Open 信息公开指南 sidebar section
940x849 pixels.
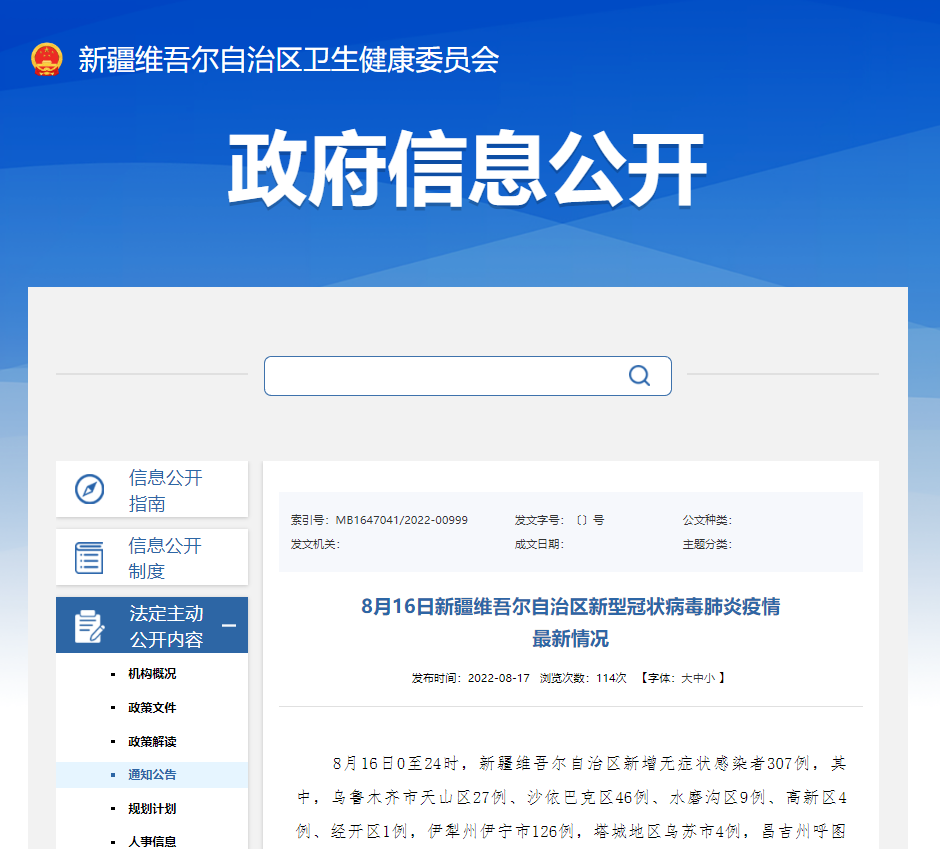(165, 490)
